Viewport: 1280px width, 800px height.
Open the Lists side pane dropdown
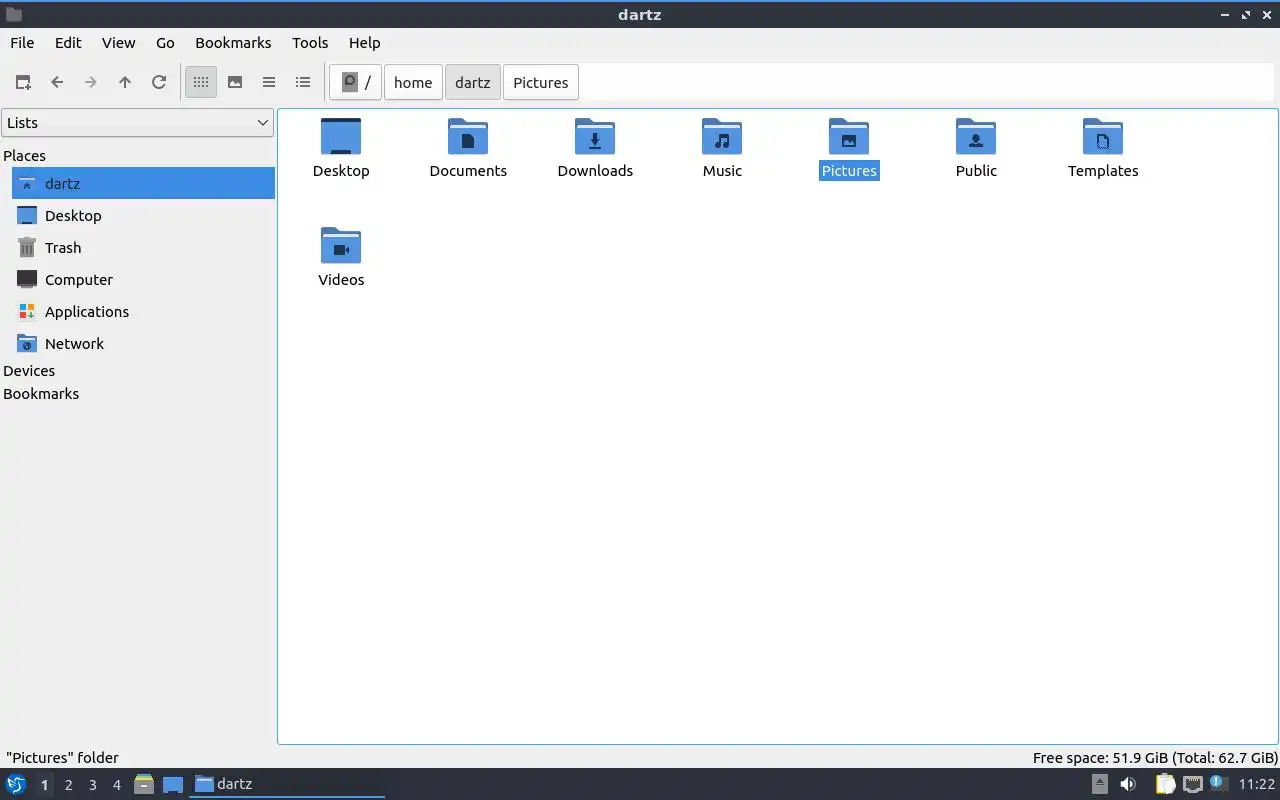click(x=138, y=123)
